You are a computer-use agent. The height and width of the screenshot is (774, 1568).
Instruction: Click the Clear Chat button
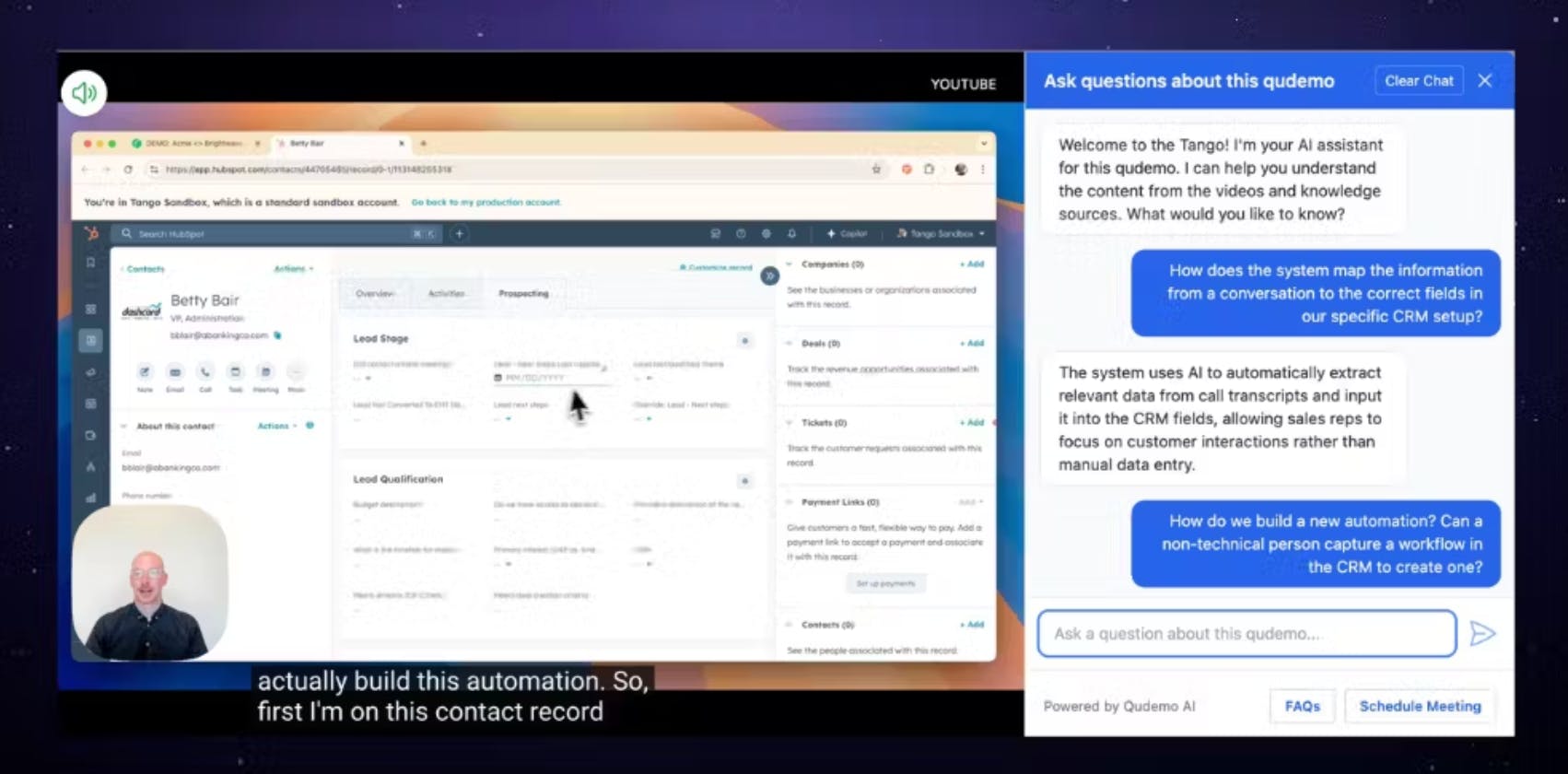coord(1419,81)
